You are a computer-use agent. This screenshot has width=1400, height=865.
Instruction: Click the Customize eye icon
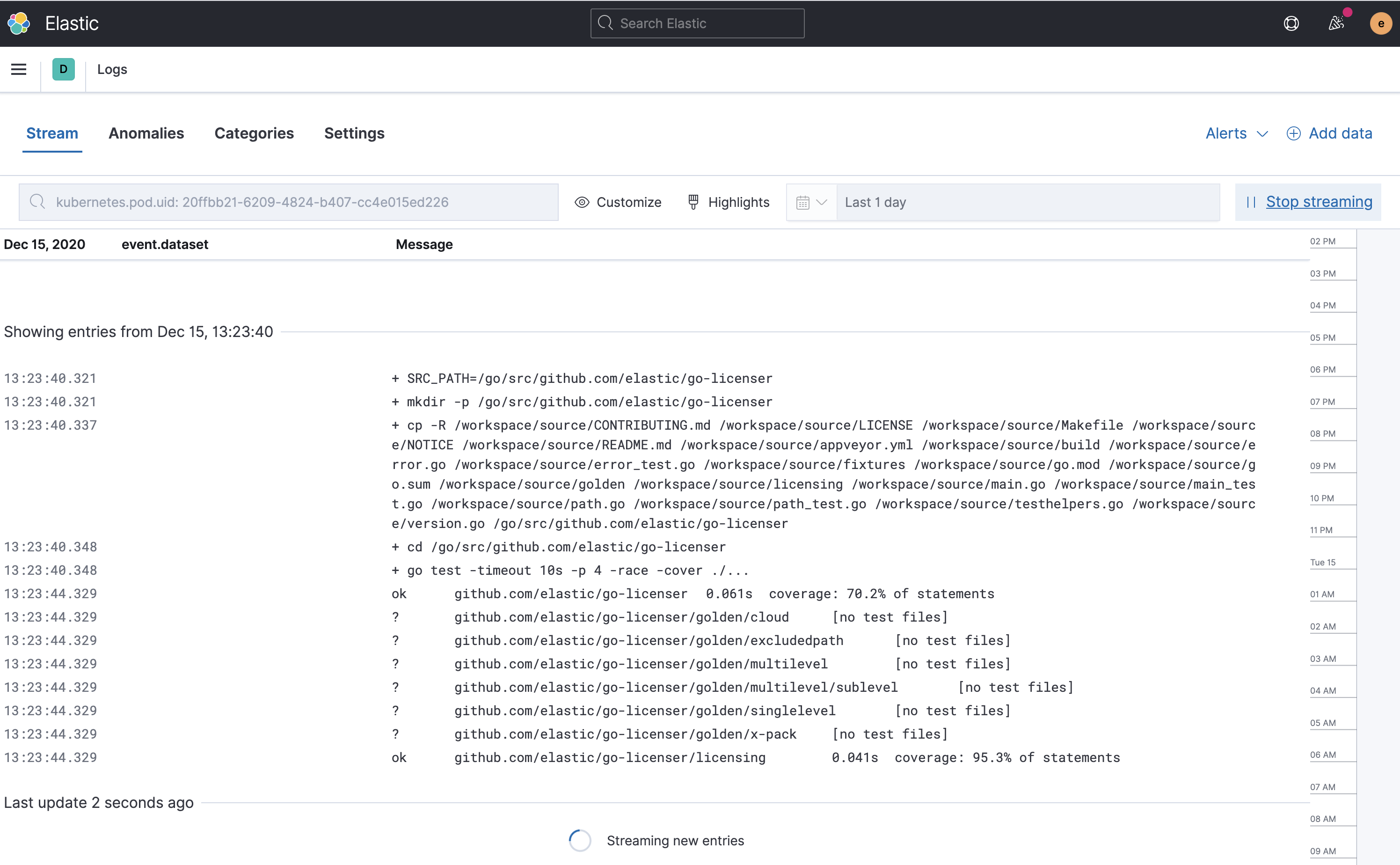(582, 202)
